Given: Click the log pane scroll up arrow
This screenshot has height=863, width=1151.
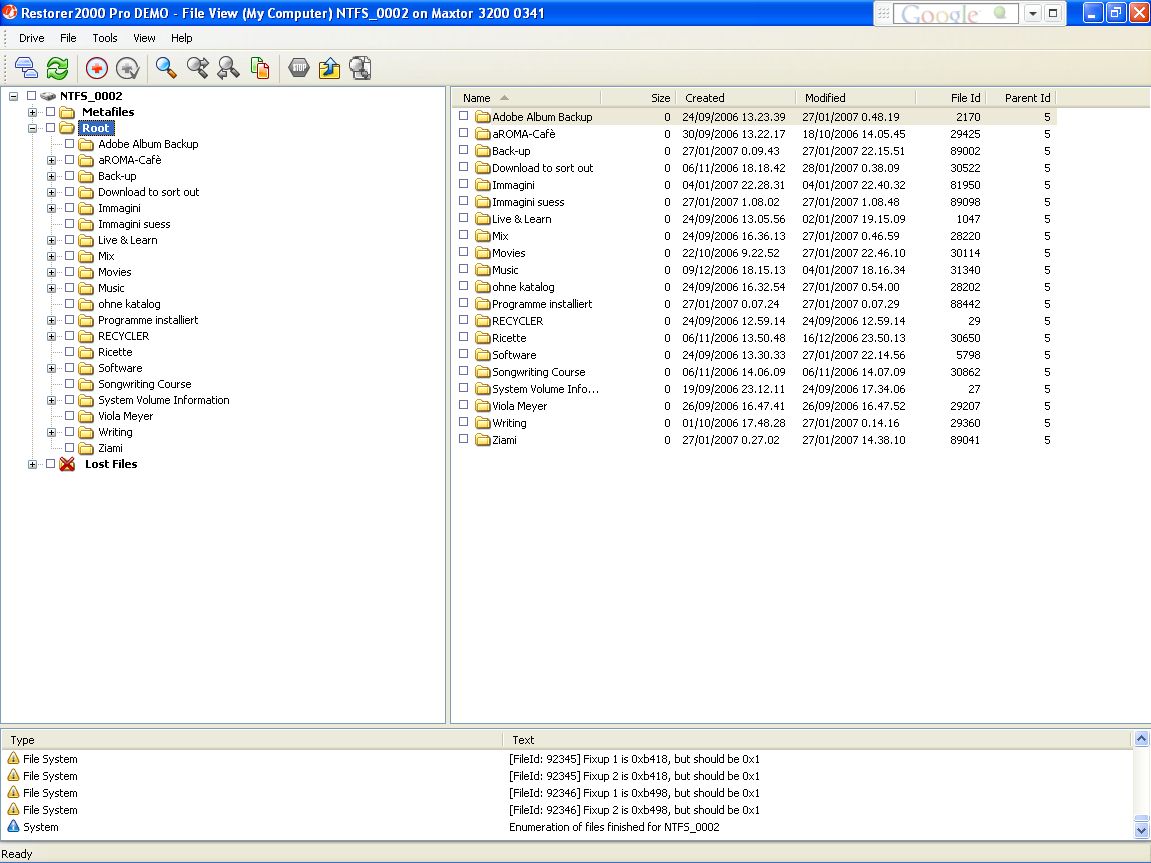Looking at the screenshot, I should (1141, 738).
